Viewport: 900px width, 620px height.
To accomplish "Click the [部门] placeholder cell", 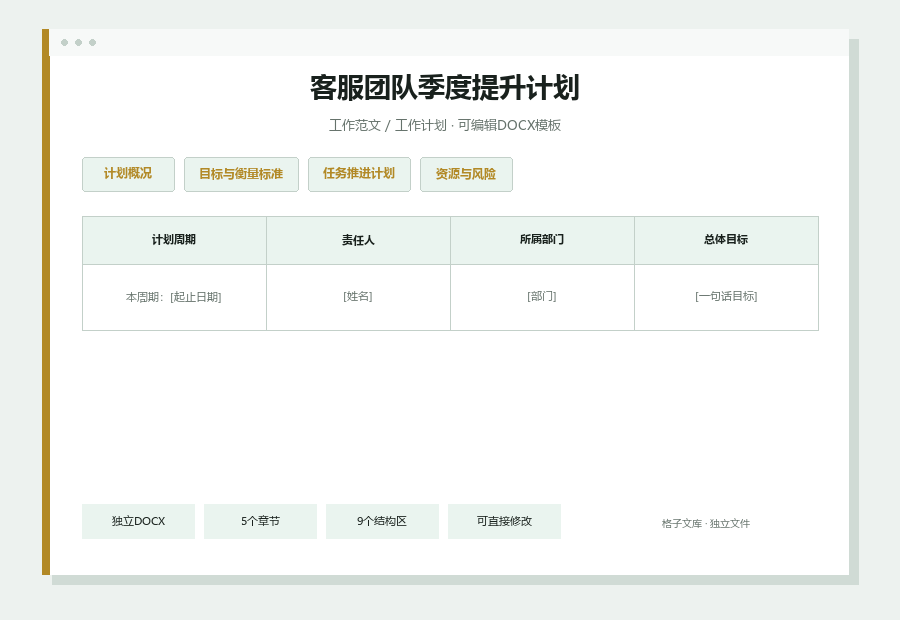I will 542,297.
